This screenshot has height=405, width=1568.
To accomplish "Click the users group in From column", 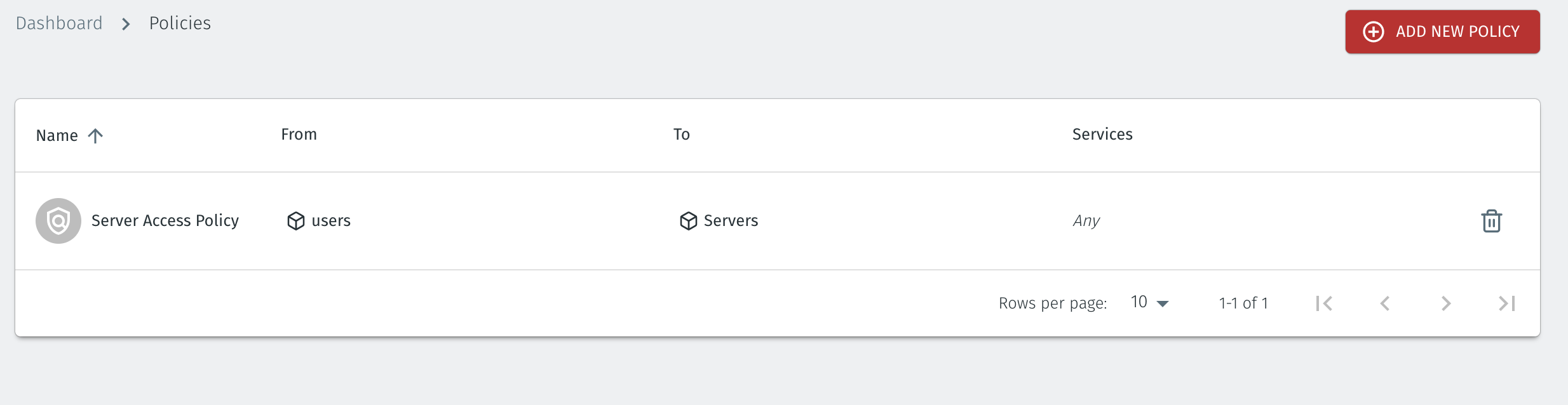I will click(x=331, y=221).
